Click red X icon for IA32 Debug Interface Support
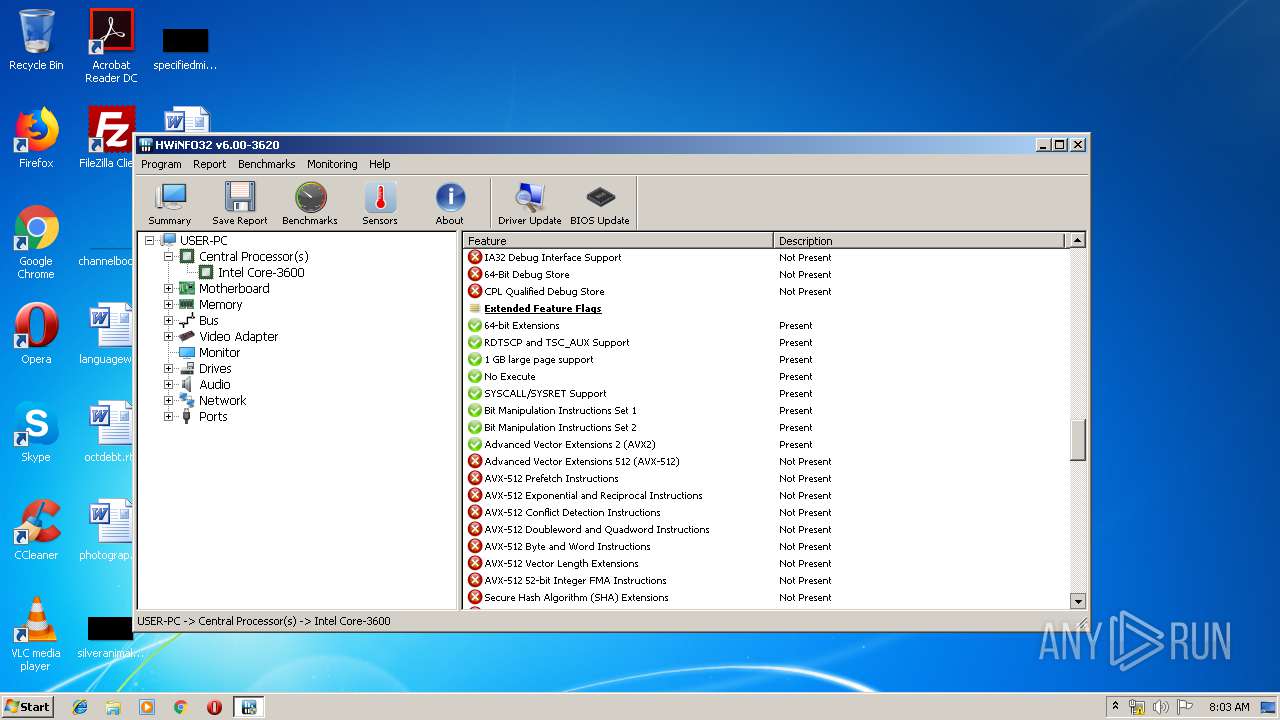1280x720 pixels. (475, 257)
